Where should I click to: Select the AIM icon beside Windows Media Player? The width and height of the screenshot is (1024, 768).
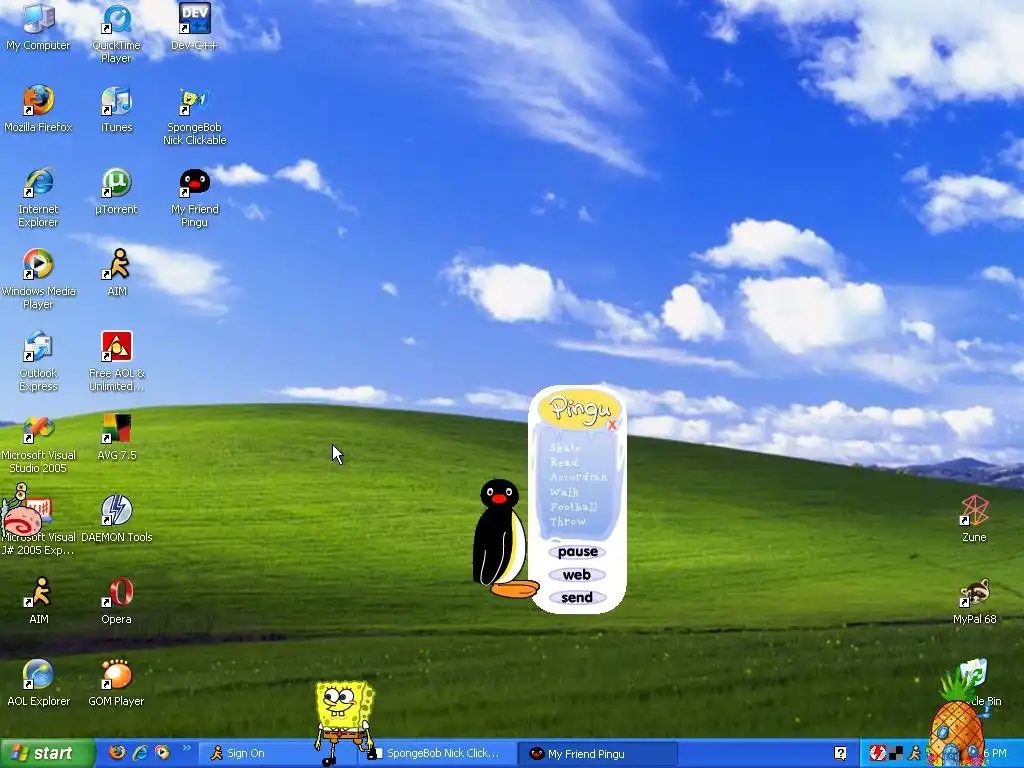click(116, 272)
